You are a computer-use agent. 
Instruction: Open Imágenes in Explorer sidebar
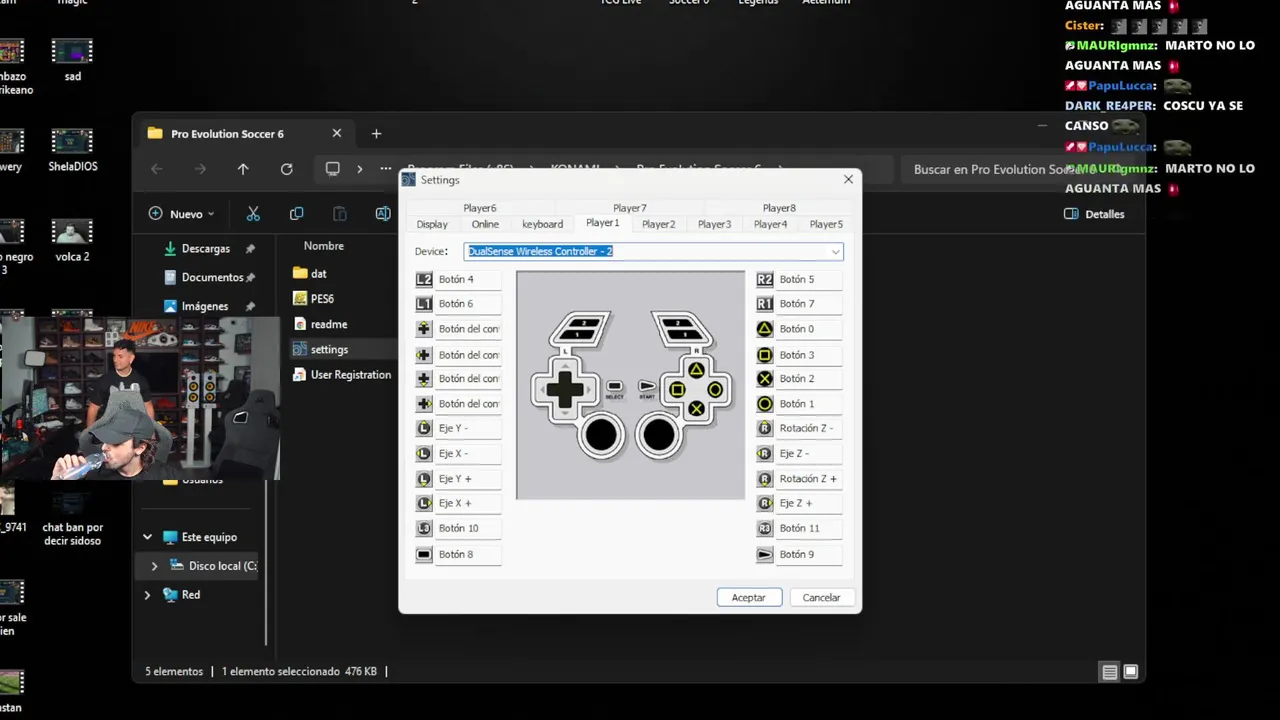coord(205,306)
